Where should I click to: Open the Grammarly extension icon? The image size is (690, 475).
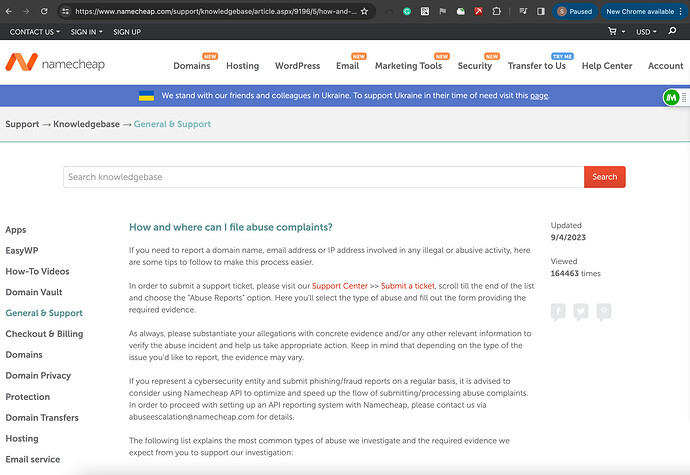click(x=407, y=11)
